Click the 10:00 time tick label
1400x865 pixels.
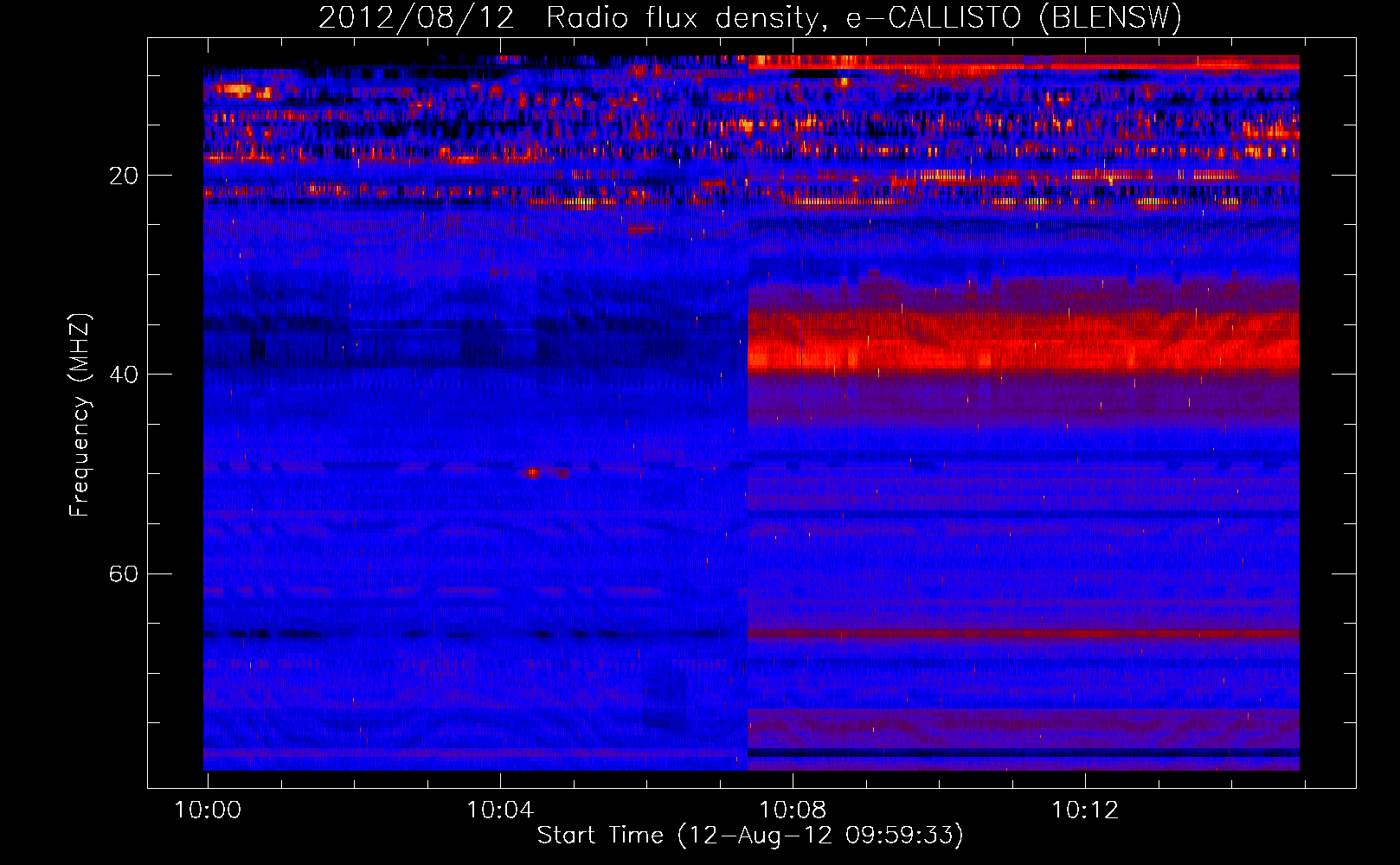[x=208, y=811]
